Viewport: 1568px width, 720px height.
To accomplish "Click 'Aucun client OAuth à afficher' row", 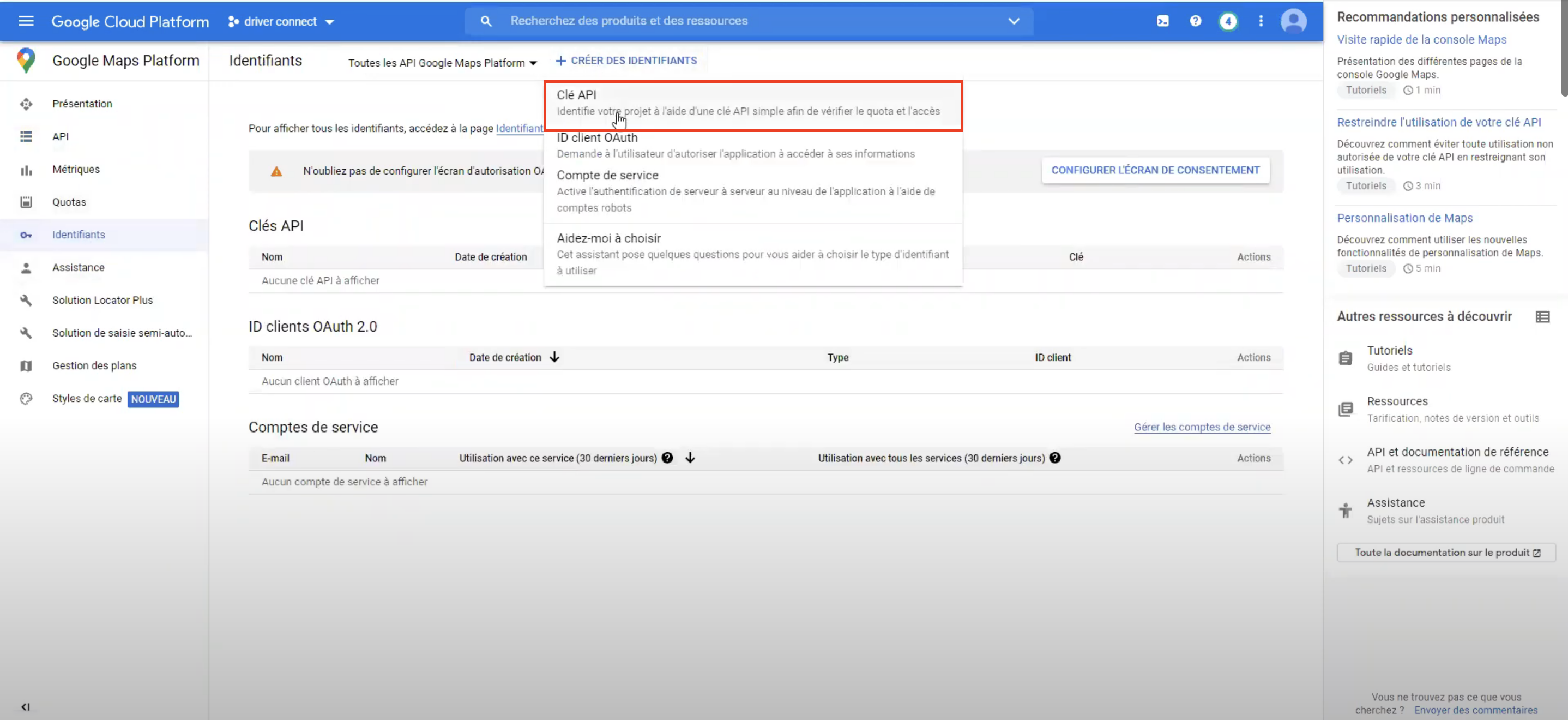I will pos(766,381).
